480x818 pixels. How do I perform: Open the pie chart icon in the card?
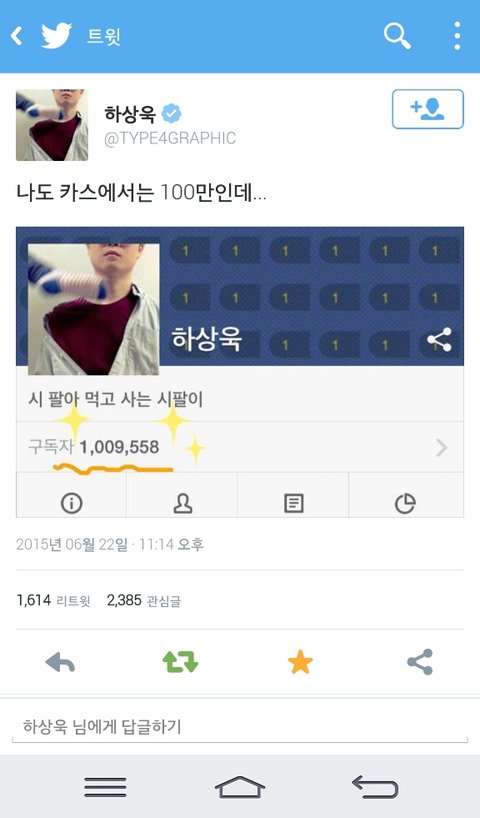(405, 503)
